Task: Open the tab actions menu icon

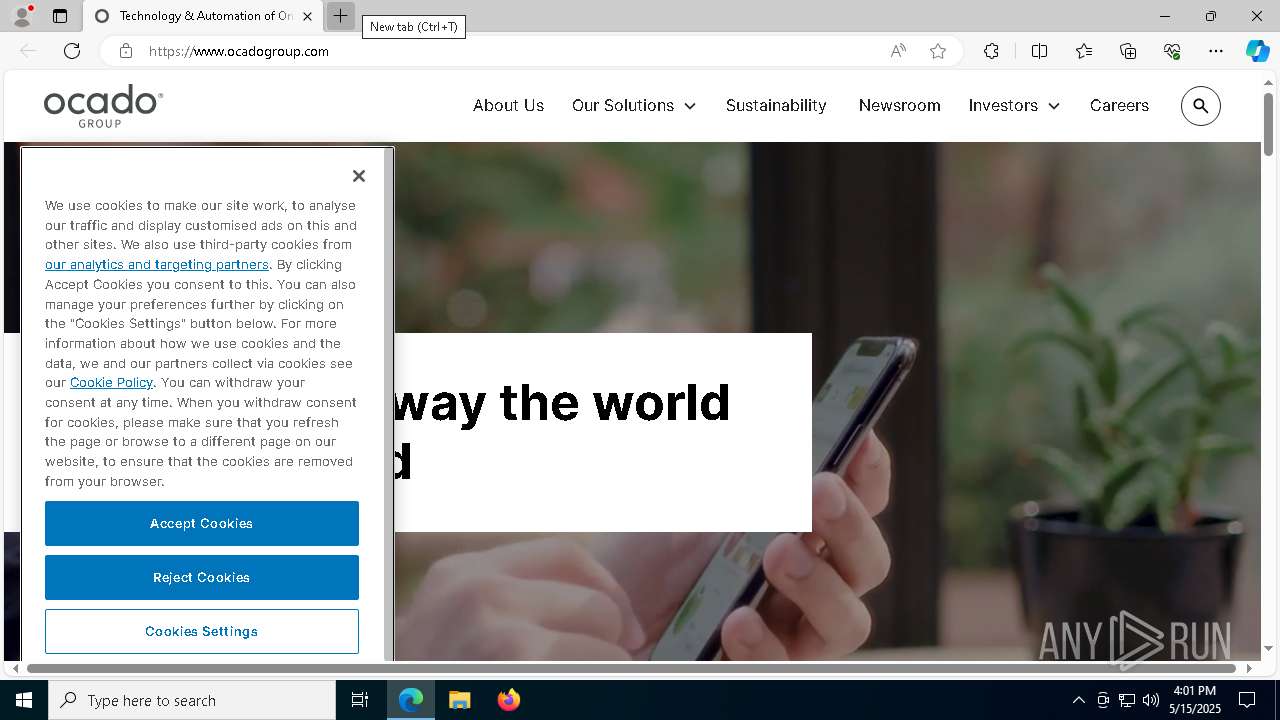Action: click(60, 16)
